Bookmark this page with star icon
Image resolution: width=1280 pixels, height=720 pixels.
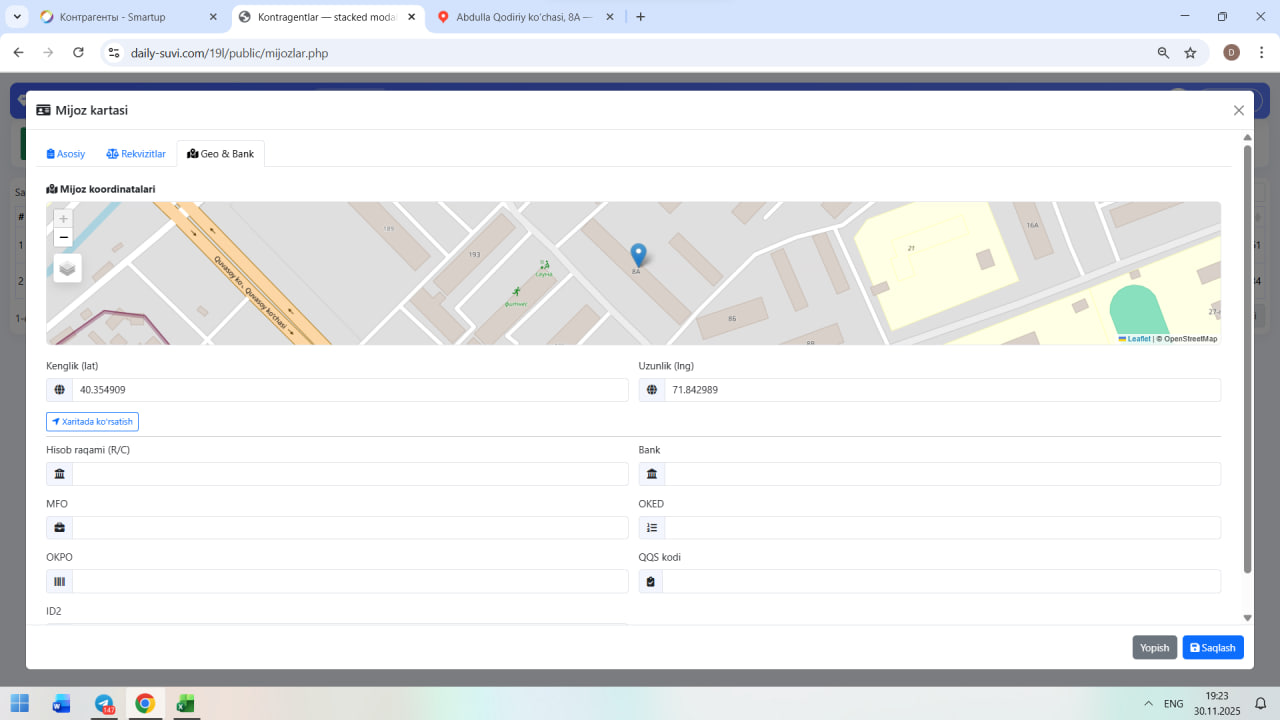point(1190,53)
